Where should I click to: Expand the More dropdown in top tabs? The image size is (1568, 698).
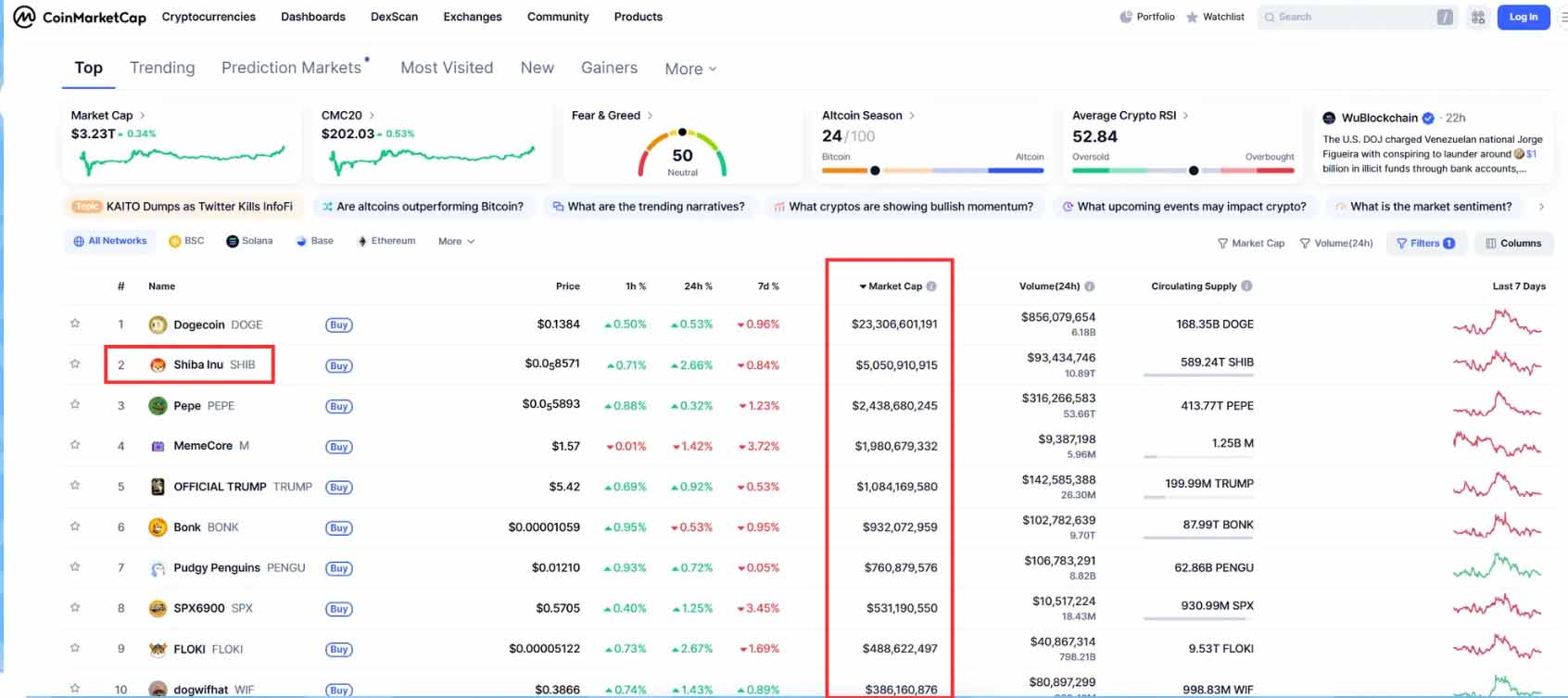[x=690, y=69]
